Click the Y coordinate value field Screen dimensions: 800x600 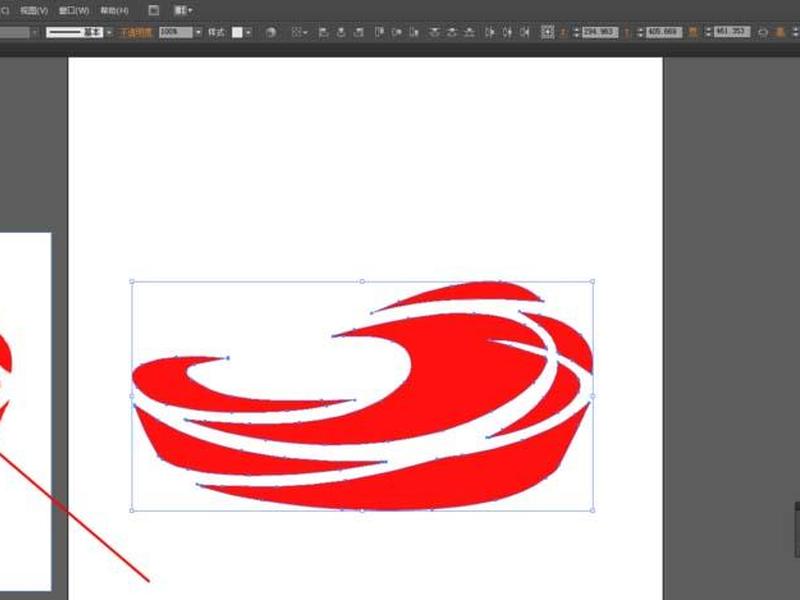pyautogui.click(x=664, y=33)
